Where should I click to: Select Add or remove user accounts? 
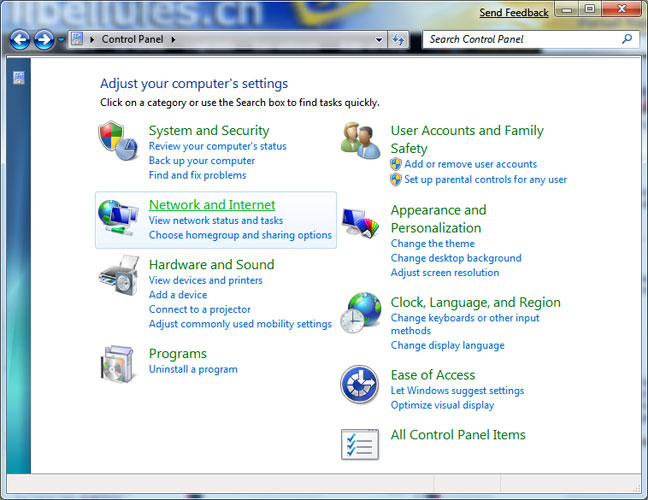[x=470, y=164]
